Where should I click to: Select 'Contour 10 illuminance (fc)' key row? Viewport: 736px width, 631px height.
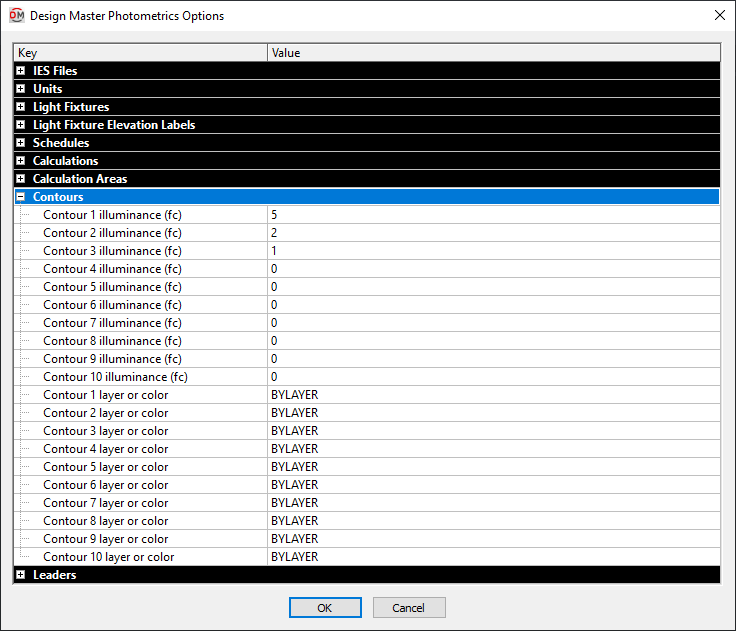tap(115, 377)
